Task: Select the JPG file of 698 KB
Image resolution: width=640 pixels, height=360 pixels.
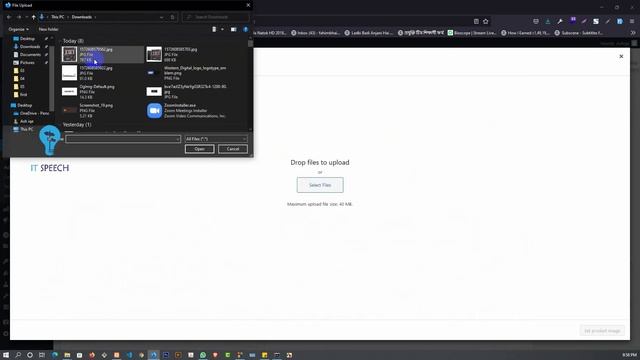Action: [187, 54]
